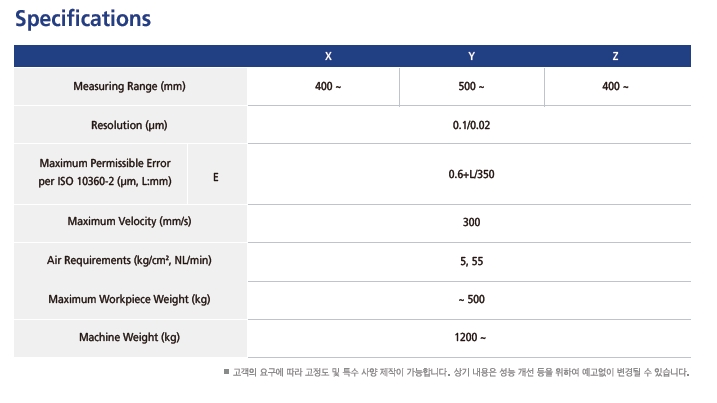Image resolution: width=717 pixels, height=403 pixels.
Task: Select the 300 velocity value
Action: pos(471,221)
